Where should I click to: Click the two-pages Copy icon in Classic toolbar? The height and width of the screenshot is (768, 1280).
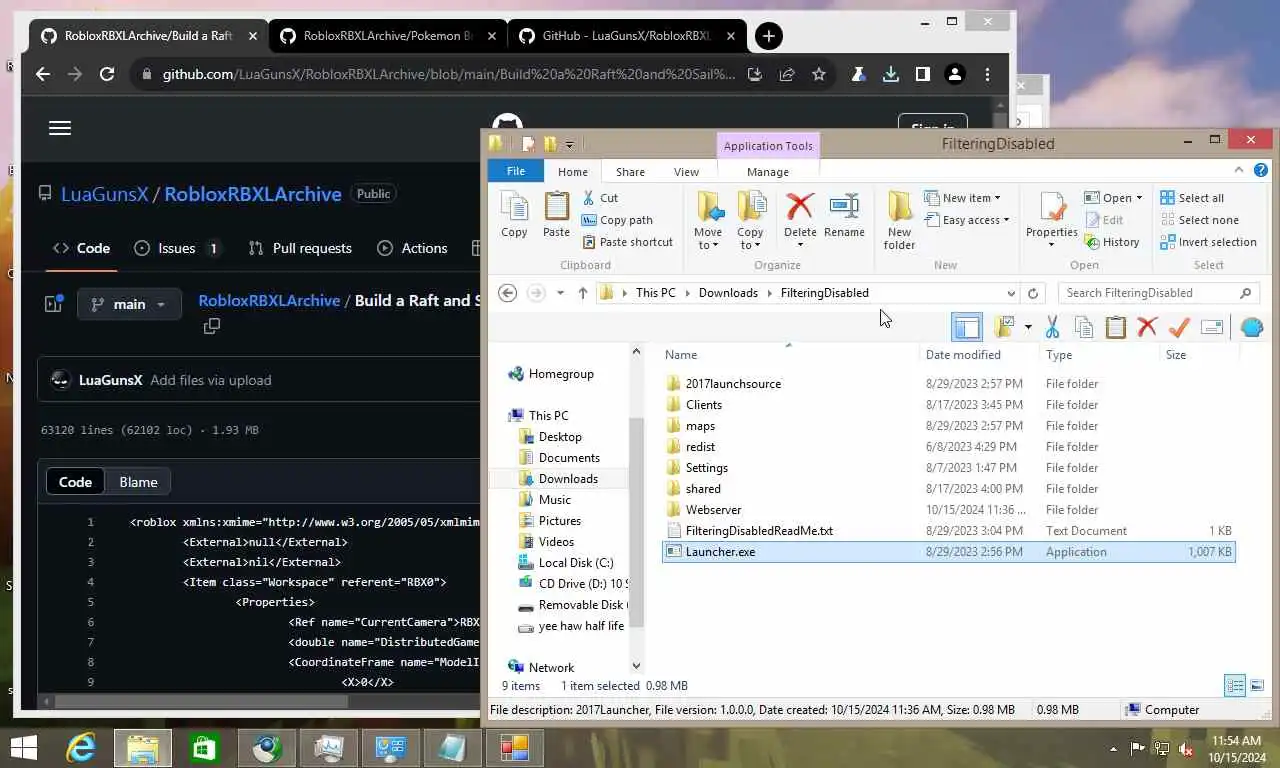click(x=1083, y=327)
